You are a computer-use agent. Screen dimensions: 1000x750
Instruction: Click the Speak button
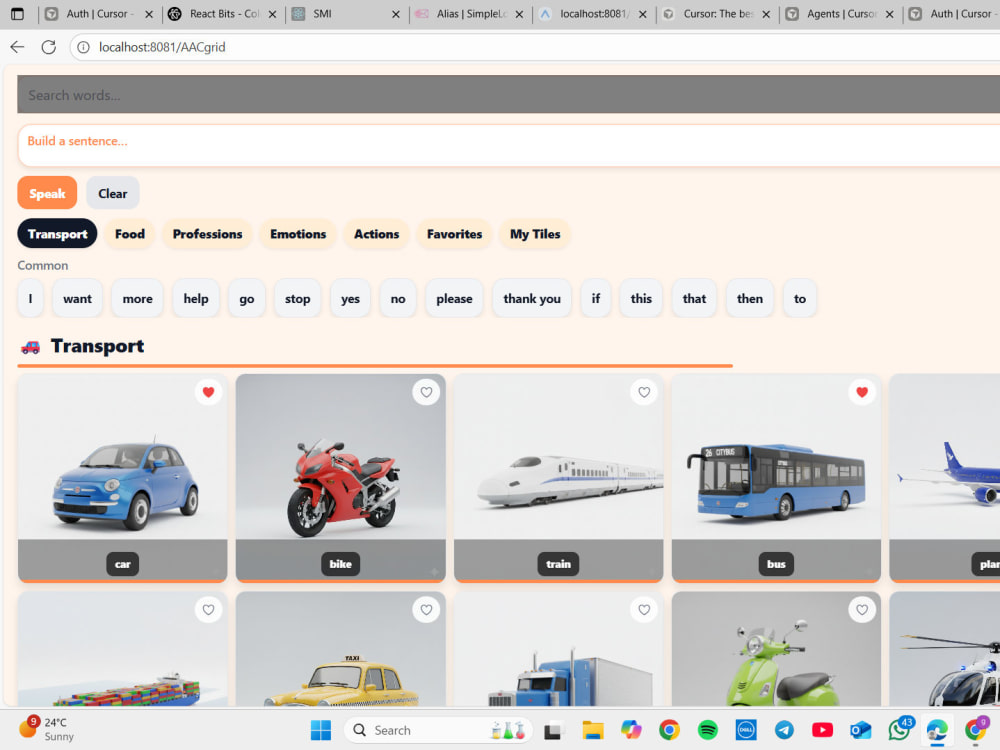47,193
